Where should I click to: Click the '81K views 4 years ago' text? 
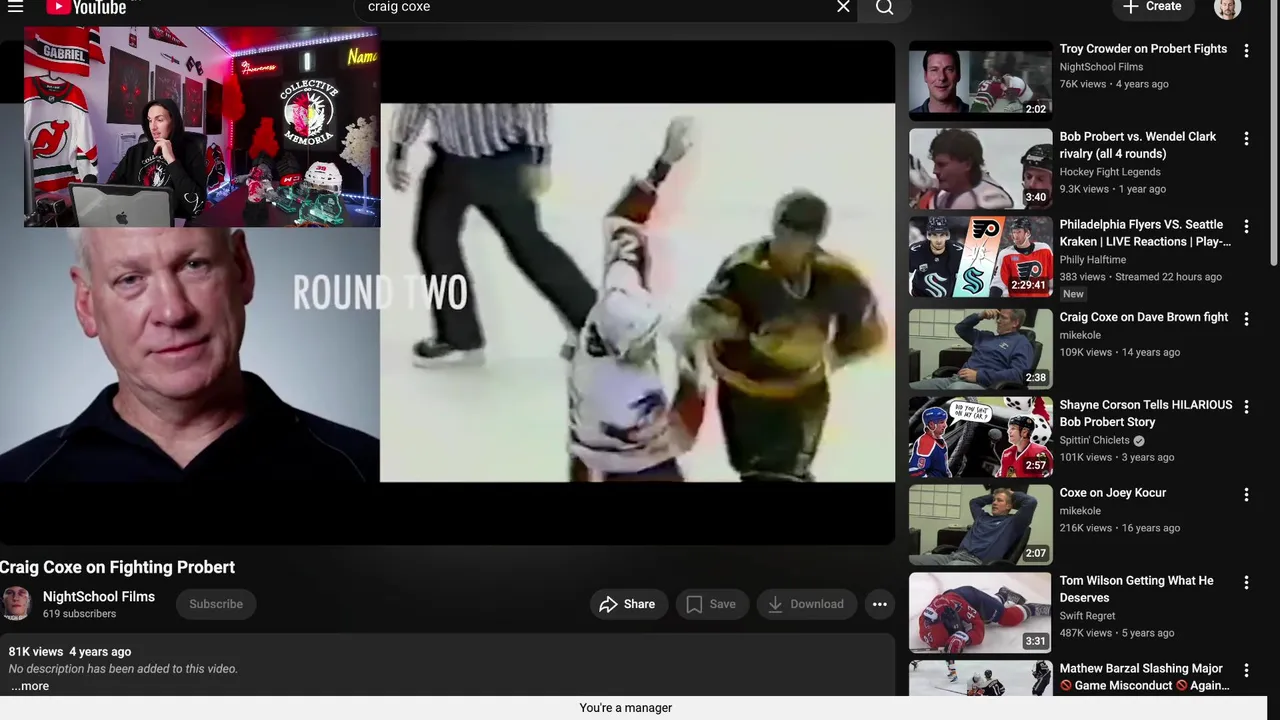70,652
